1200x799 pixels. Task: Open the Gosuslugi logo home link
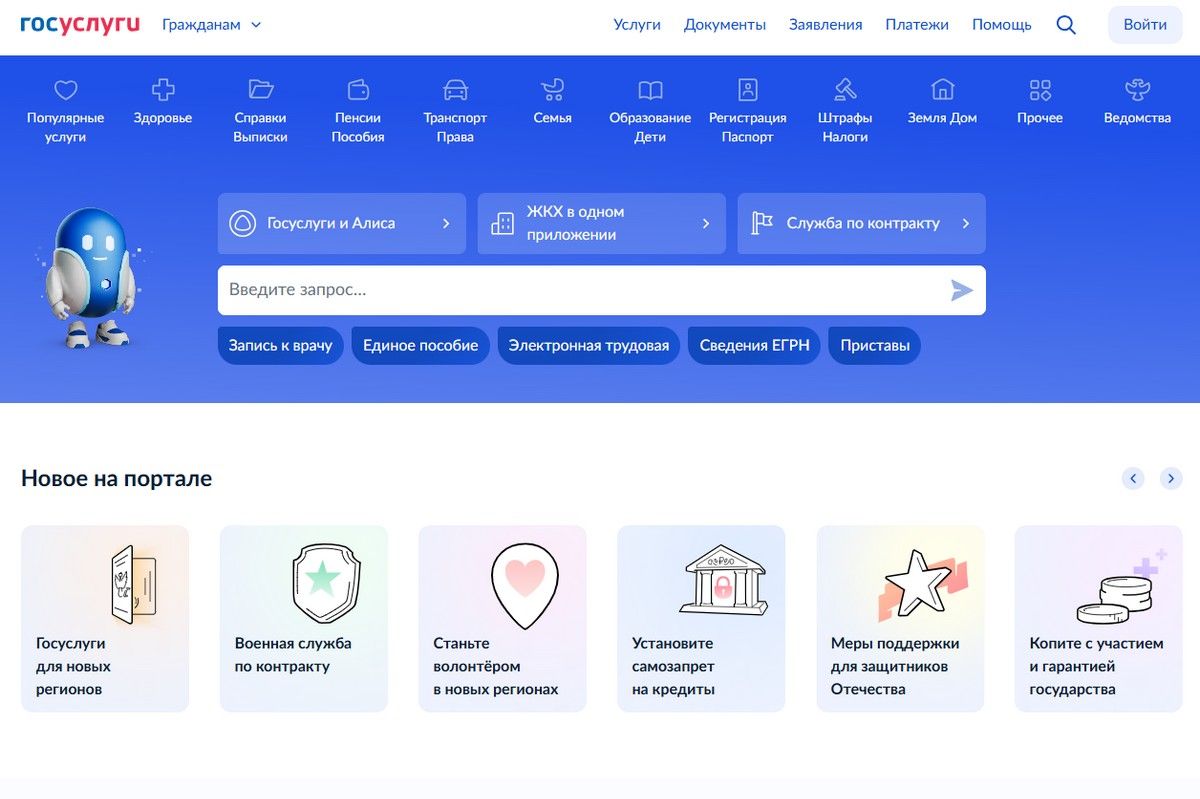(80, 24)
